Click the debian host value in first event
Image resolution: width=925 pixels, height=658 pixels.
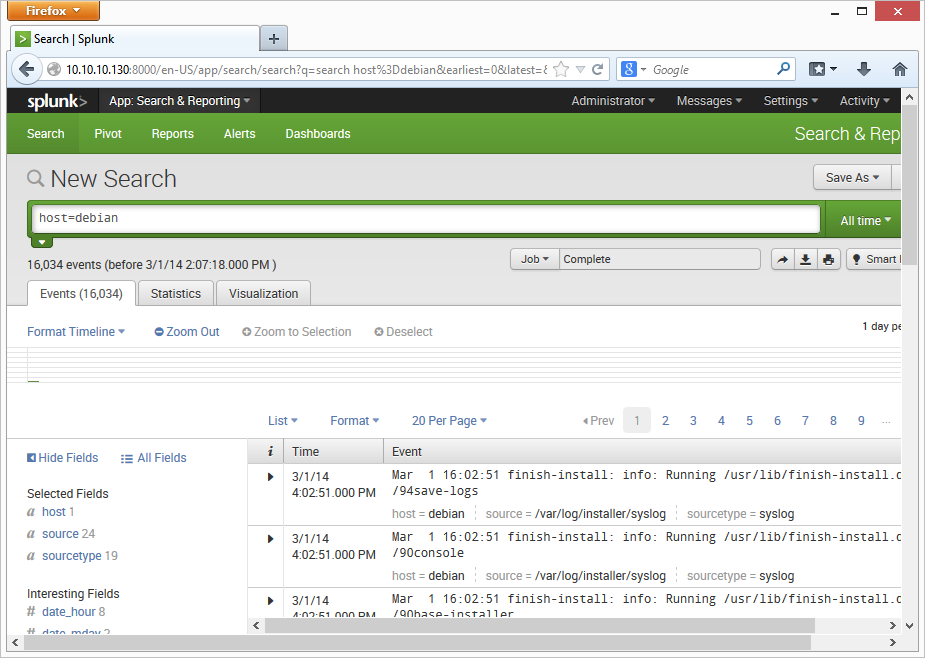[x=447, y=514]
